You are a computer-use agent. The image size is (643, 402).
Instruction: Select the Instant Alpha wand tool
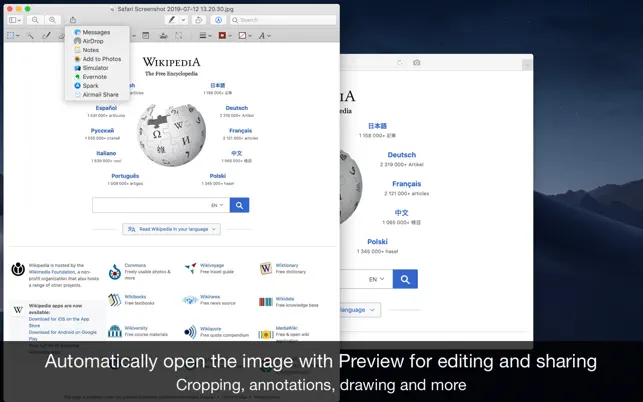(30, 36)
